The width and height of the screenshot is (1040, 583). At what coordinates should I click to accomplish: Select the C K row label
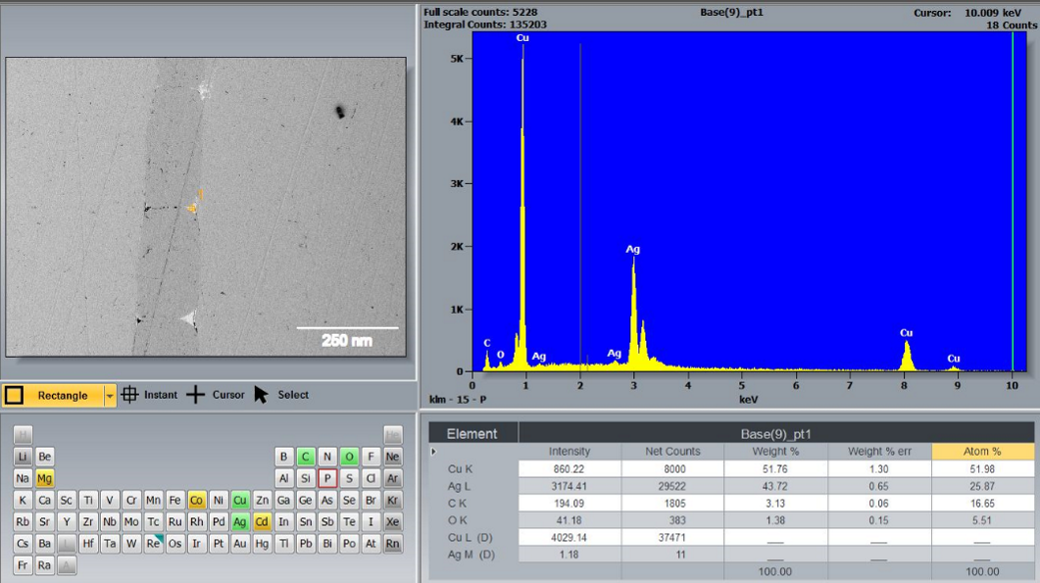point(457,503)
